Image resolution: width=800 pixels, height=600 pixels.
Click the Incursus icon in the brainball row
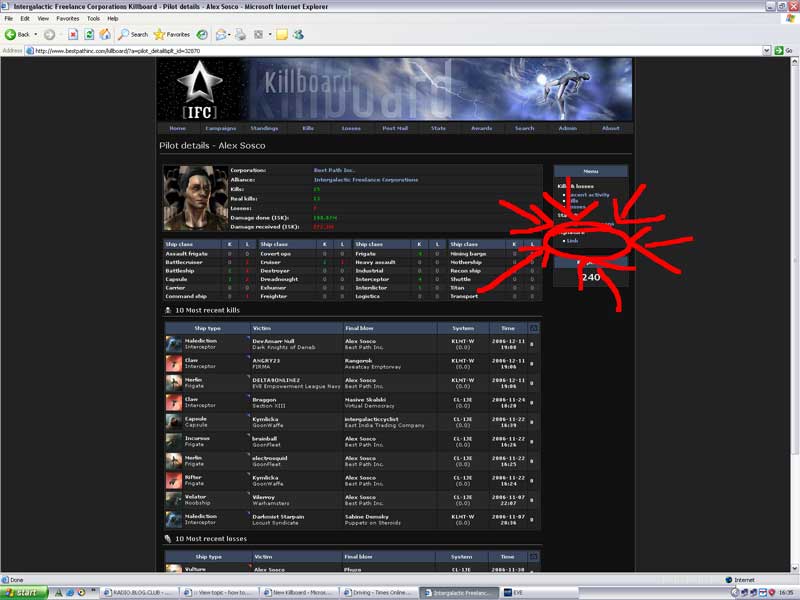point(174,441)
